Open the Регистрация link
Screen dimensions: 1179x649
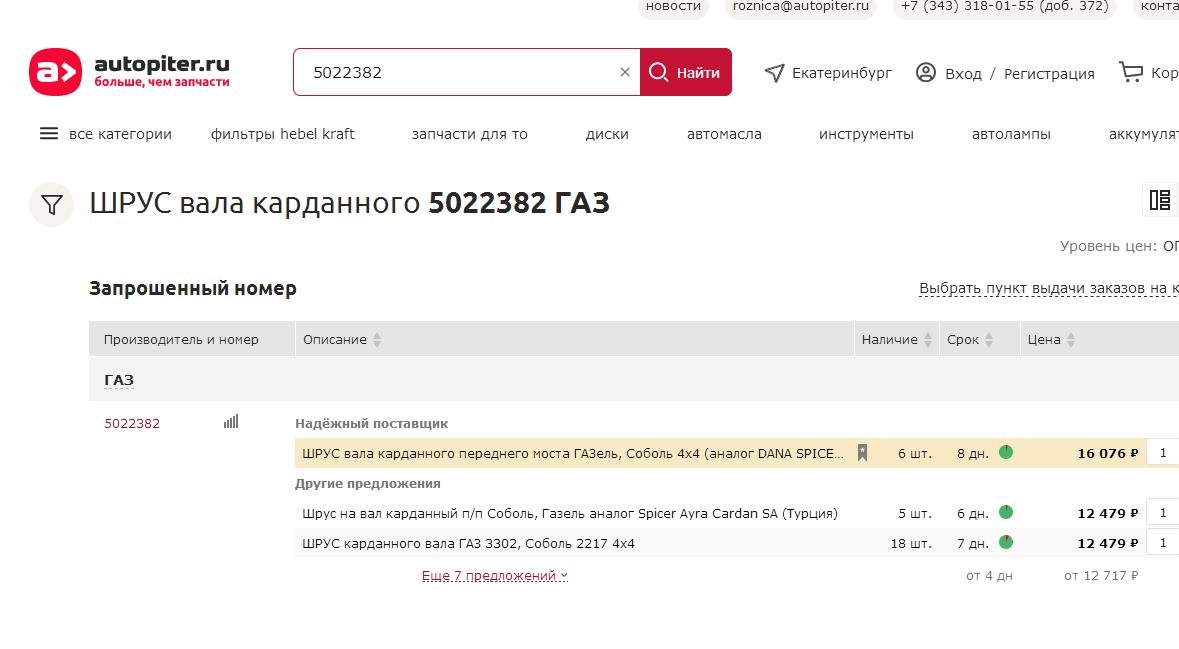[1049, 74]
